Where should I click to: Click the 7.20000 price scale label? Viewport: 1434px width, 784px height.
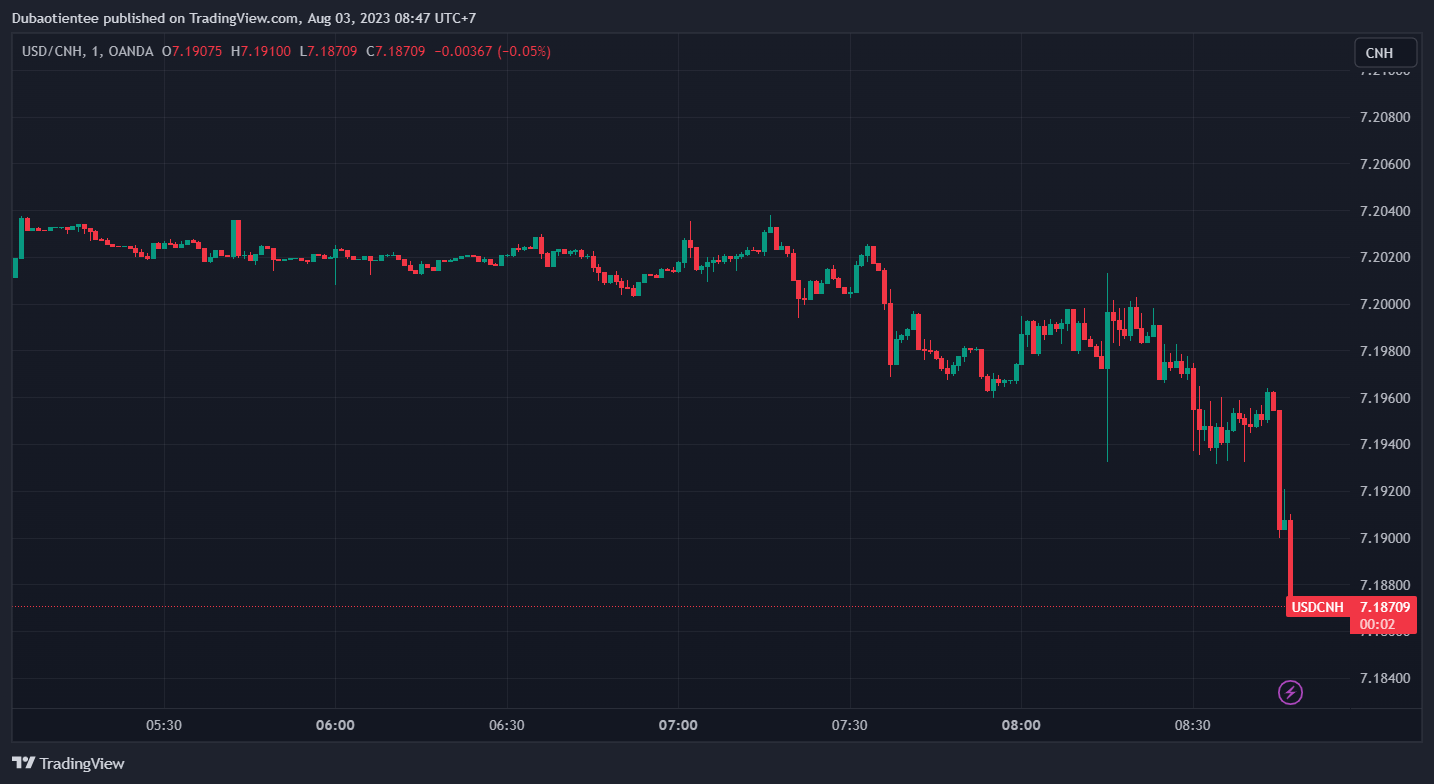1385,304
